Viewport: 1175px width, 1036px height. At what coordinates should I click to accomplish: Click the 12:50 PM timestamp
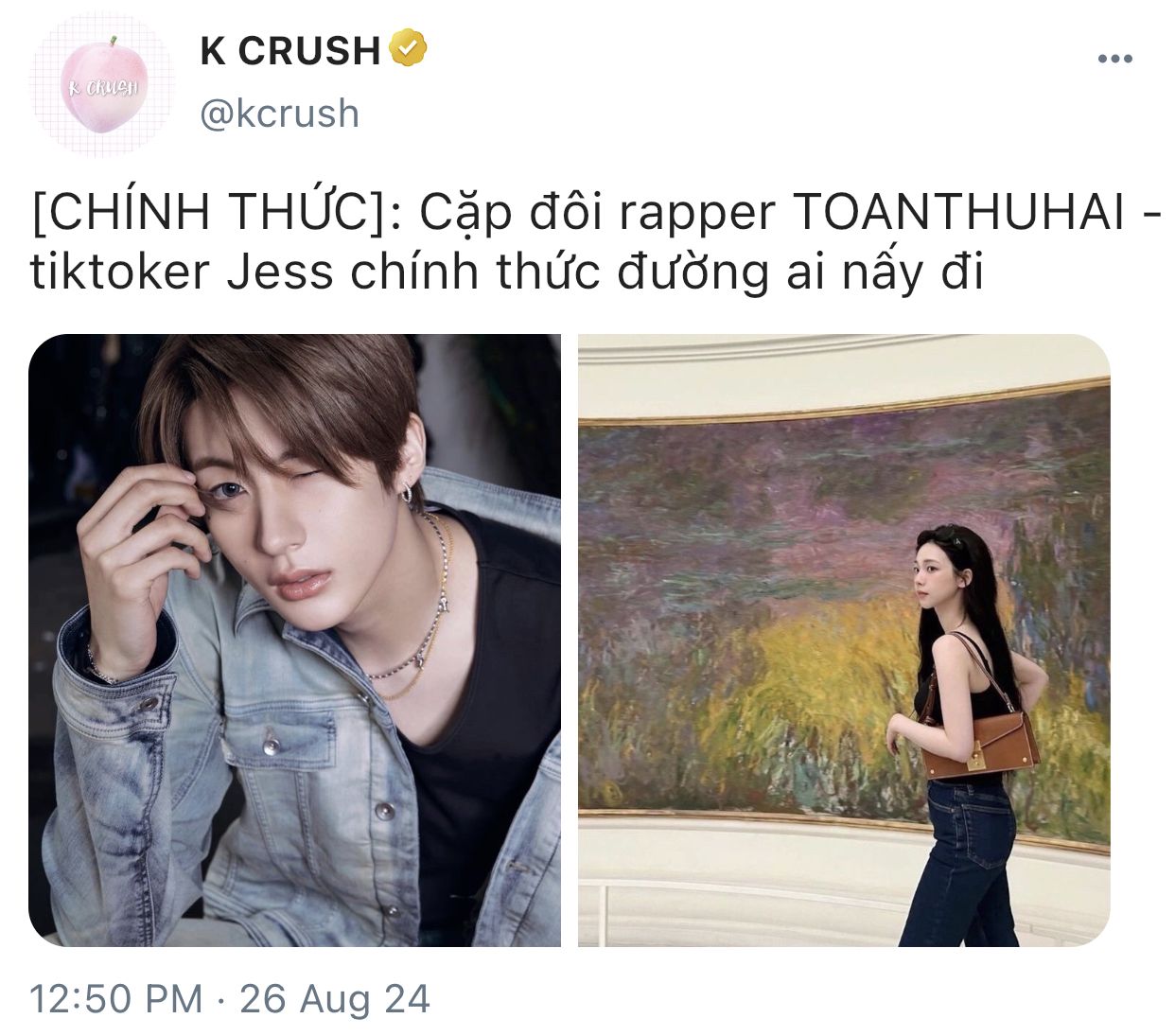click(x=116, y=999)
